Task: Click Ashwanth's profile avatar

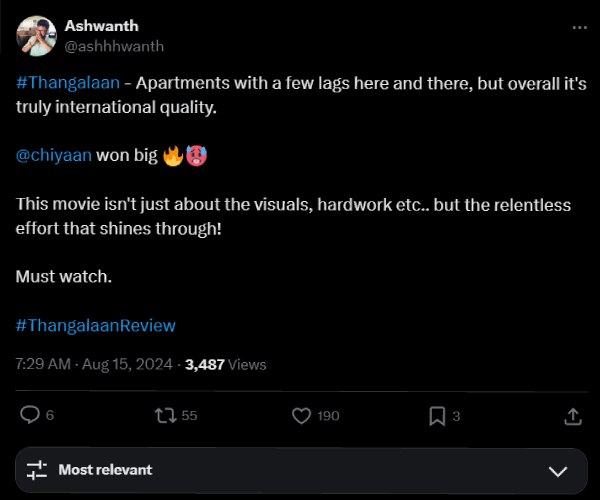Action: (36, 35)
